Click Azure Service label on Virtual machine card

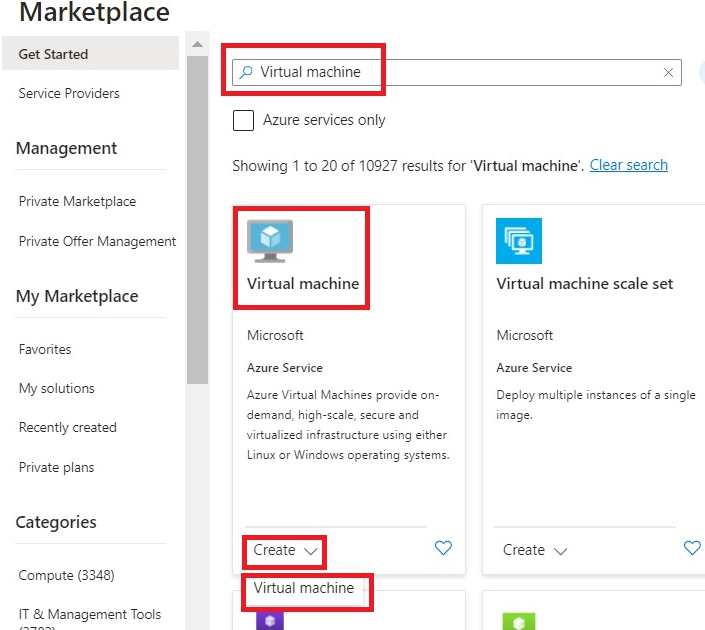285,368
